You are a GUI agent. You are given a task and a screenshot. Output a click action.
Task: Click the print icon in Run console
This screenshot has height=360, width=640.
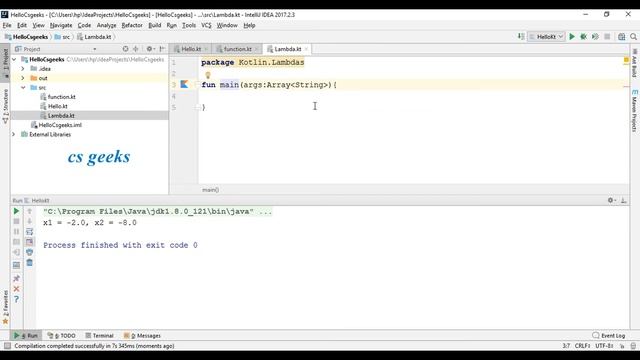29,252
